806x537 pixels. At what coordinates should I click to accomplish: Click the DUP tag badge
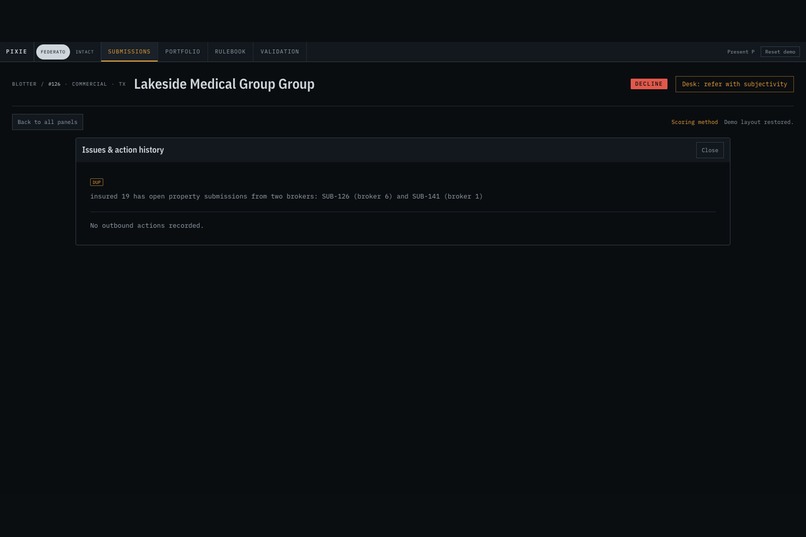(97, 182)
